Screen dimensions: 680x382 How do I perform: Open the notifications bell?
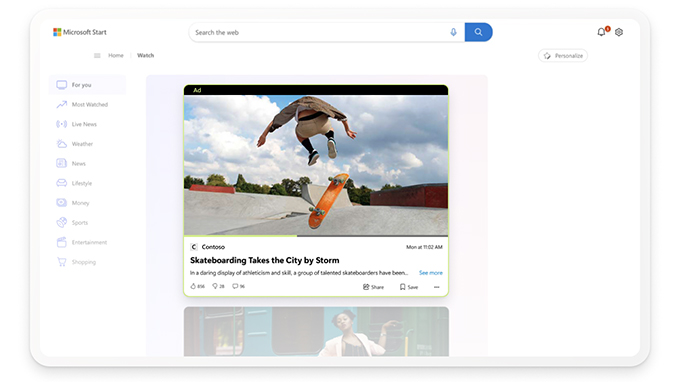tap(601, 32)
